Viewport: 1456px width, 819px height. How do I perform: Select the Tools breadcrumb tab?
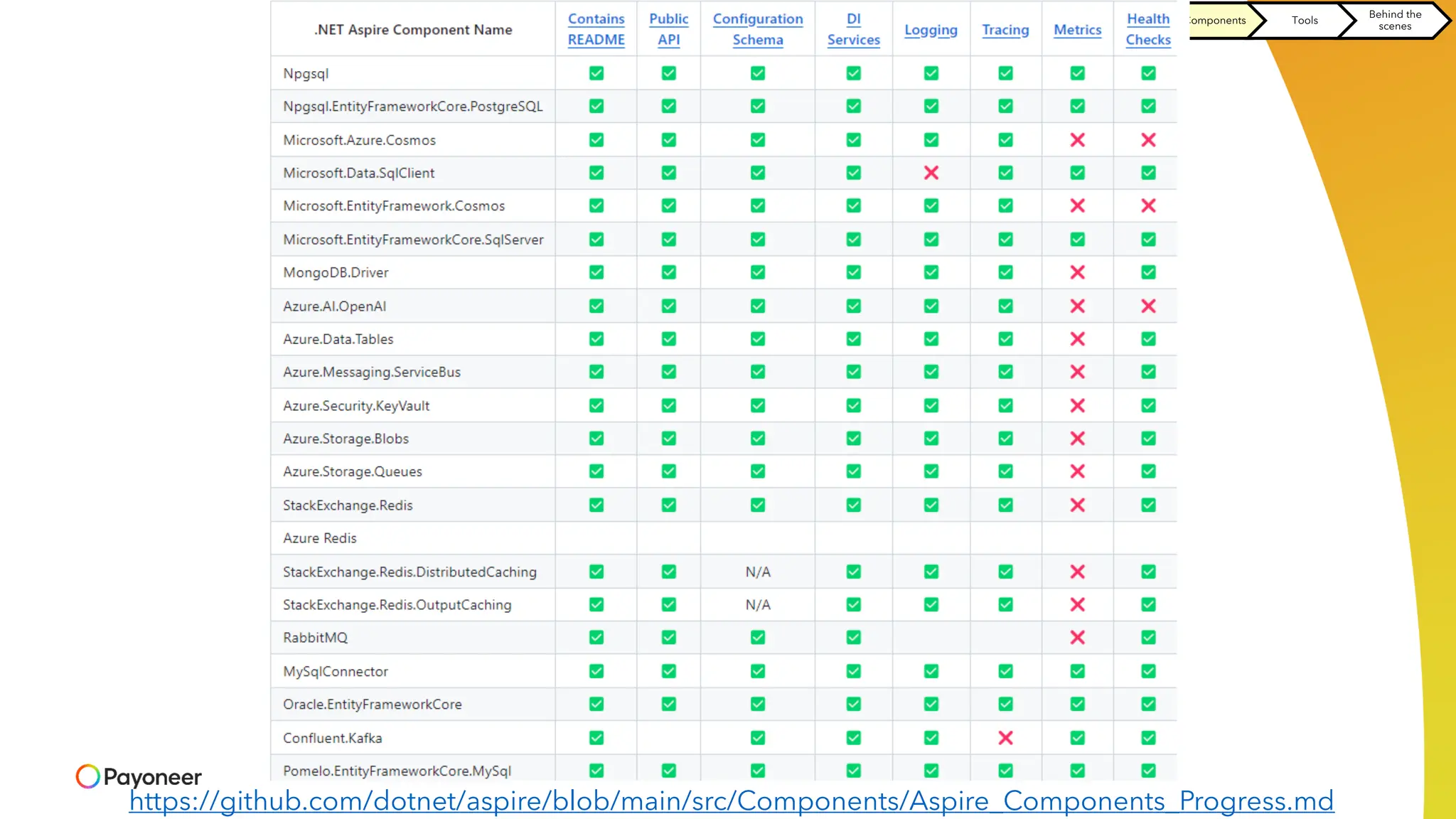[1305, 20]
